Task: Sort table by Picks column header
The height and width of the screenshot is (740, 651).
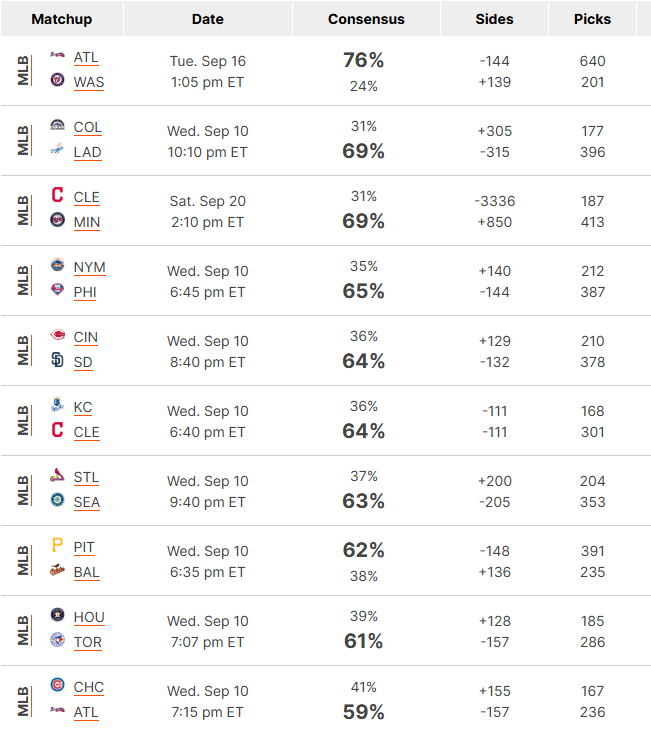Action: (592, 19)
